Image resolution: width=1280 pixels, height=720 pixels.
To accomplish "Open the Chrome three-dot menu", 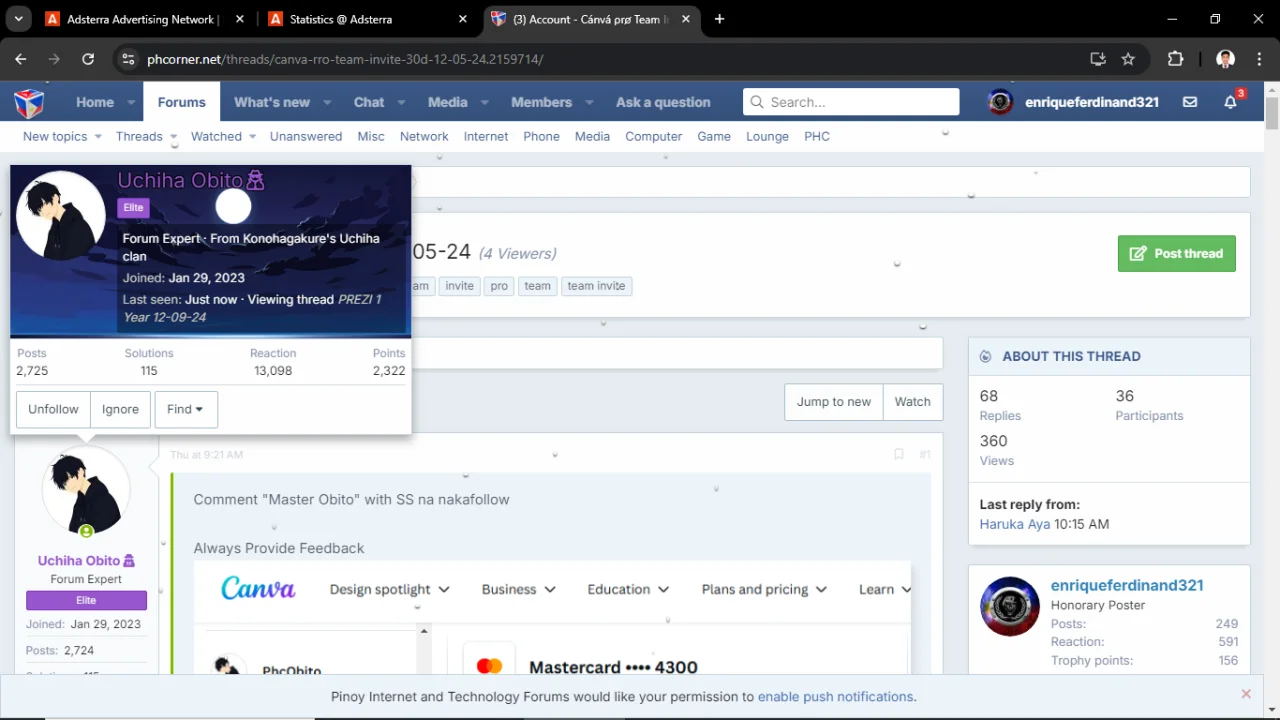I will click(x=1259, y=59).
